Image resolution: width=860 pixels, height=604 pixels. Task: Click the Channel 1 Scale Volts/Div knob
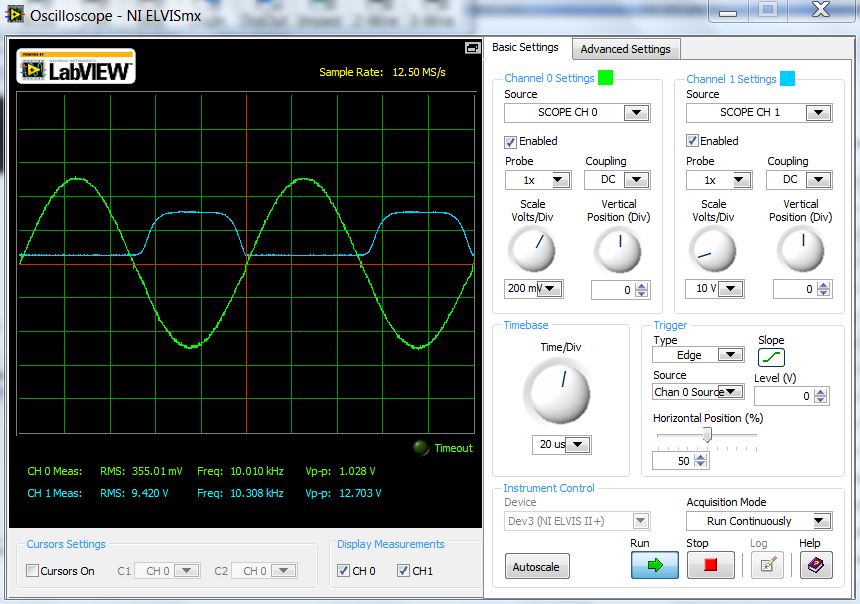[713, 250]
